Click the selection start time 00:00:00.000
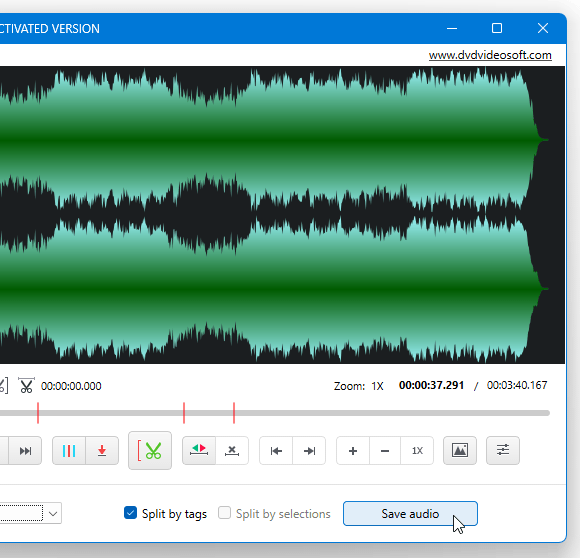 click(71, 386)
